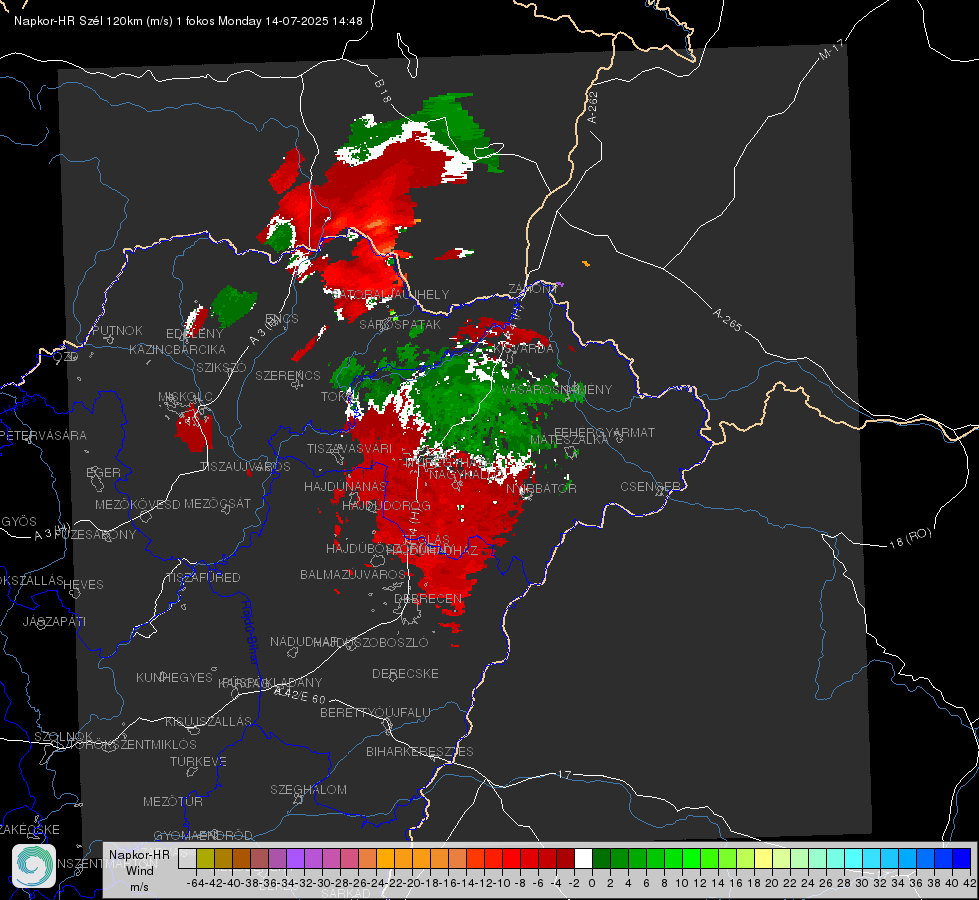Click the PUTNOK town label
This screenshot has height=900, width=979.
117,330
